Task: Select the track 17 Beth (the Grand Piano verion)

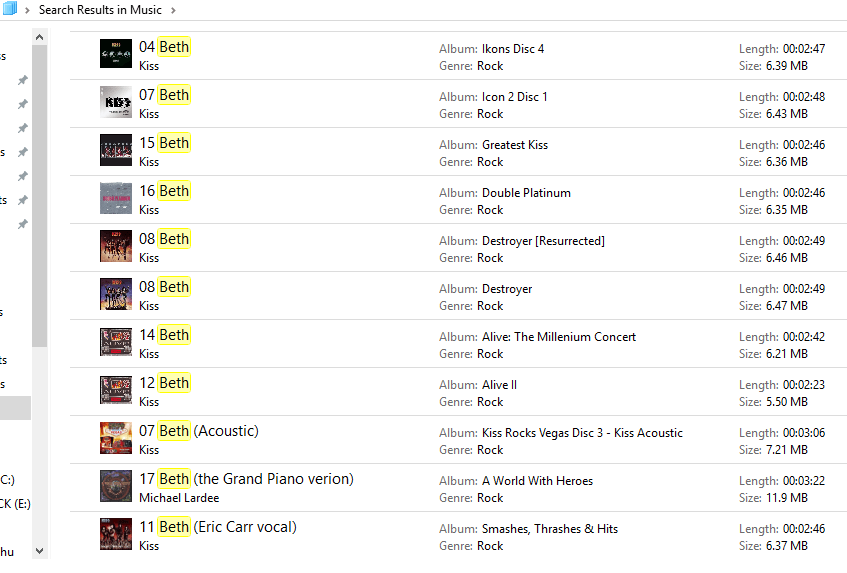Action: click(246, 479)
